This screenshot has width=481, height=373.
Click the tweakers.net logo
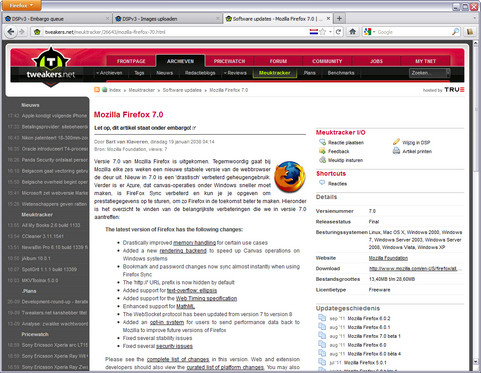pos(51,67)
